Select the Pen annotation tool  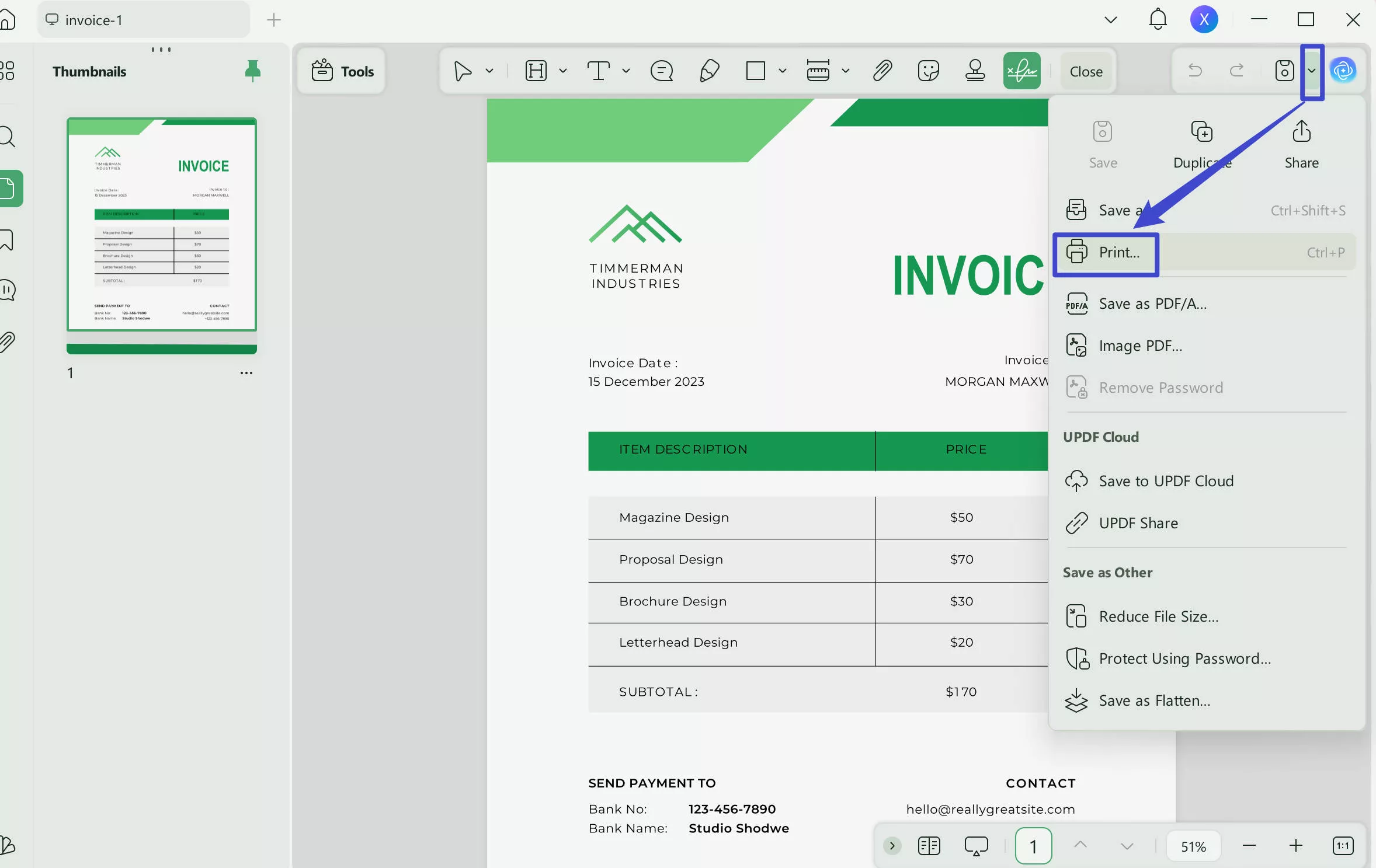(x=708, y=71)
